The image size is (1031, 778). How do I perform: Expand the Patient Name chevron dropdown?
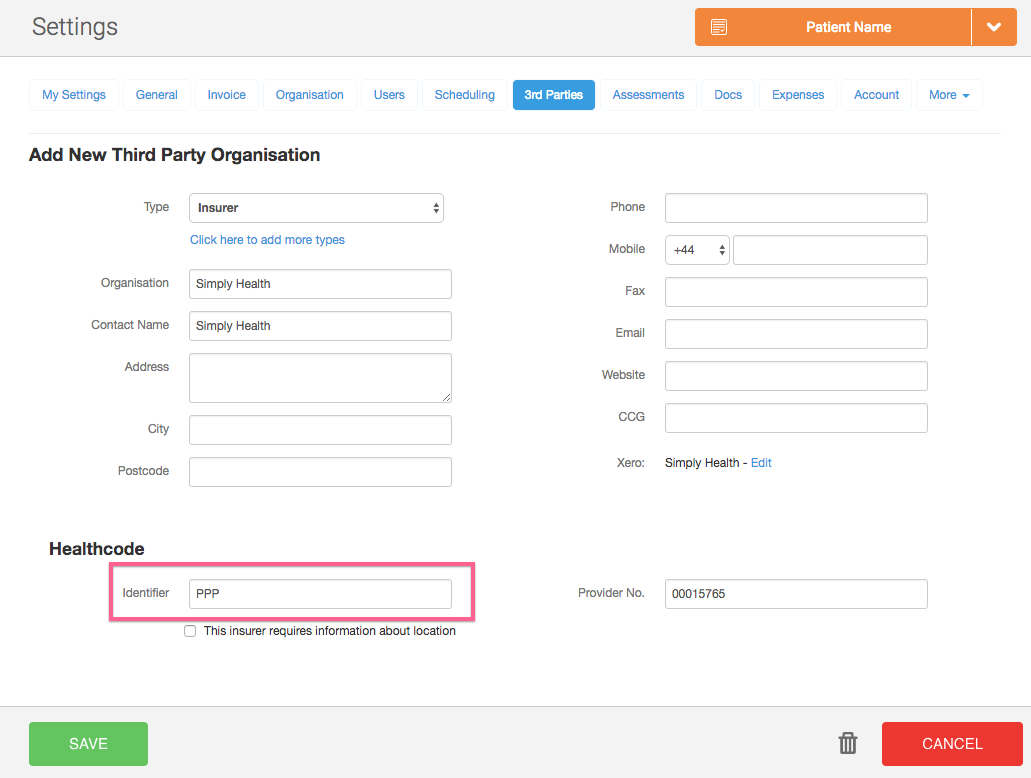coord(993,27)
